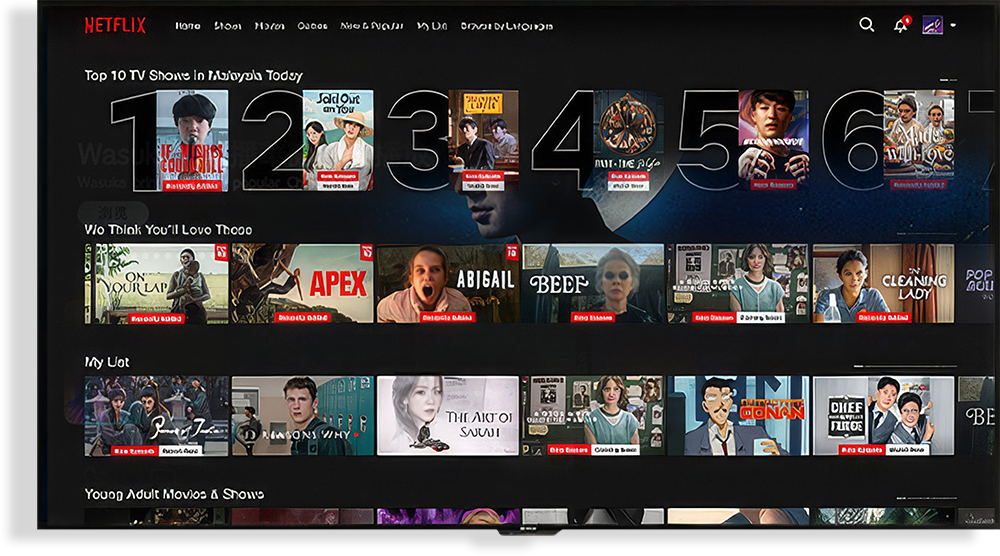Open the BEEF title card
Screen dimensions: 1000x556
[593, 284]
